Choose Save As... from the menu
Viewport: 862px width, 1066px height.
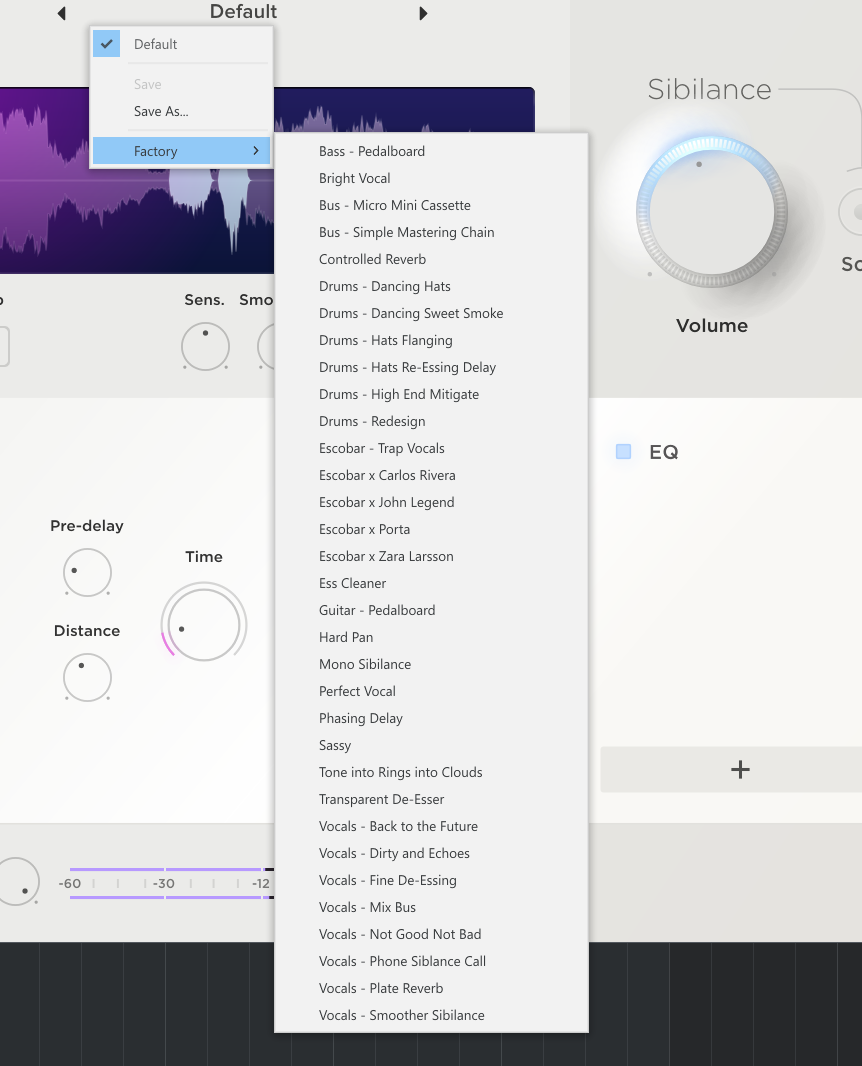pyautogui.click(x=161, y=111)
